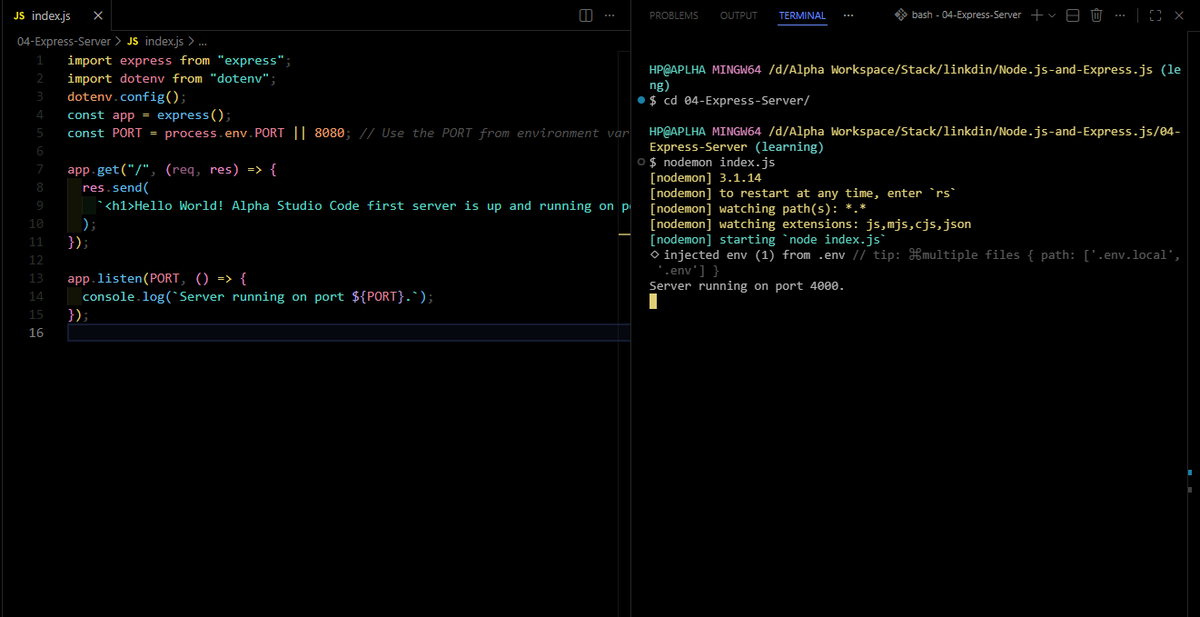Click 'Hello World!' heading string on line 9

pos(179,206)
